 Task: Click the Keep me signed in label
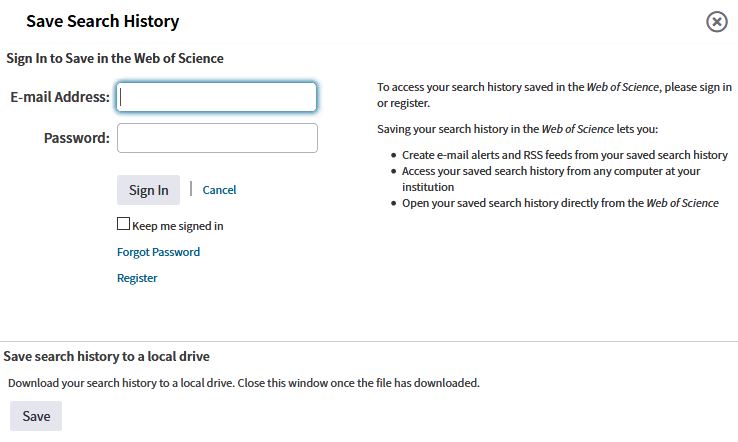point(177,226)
